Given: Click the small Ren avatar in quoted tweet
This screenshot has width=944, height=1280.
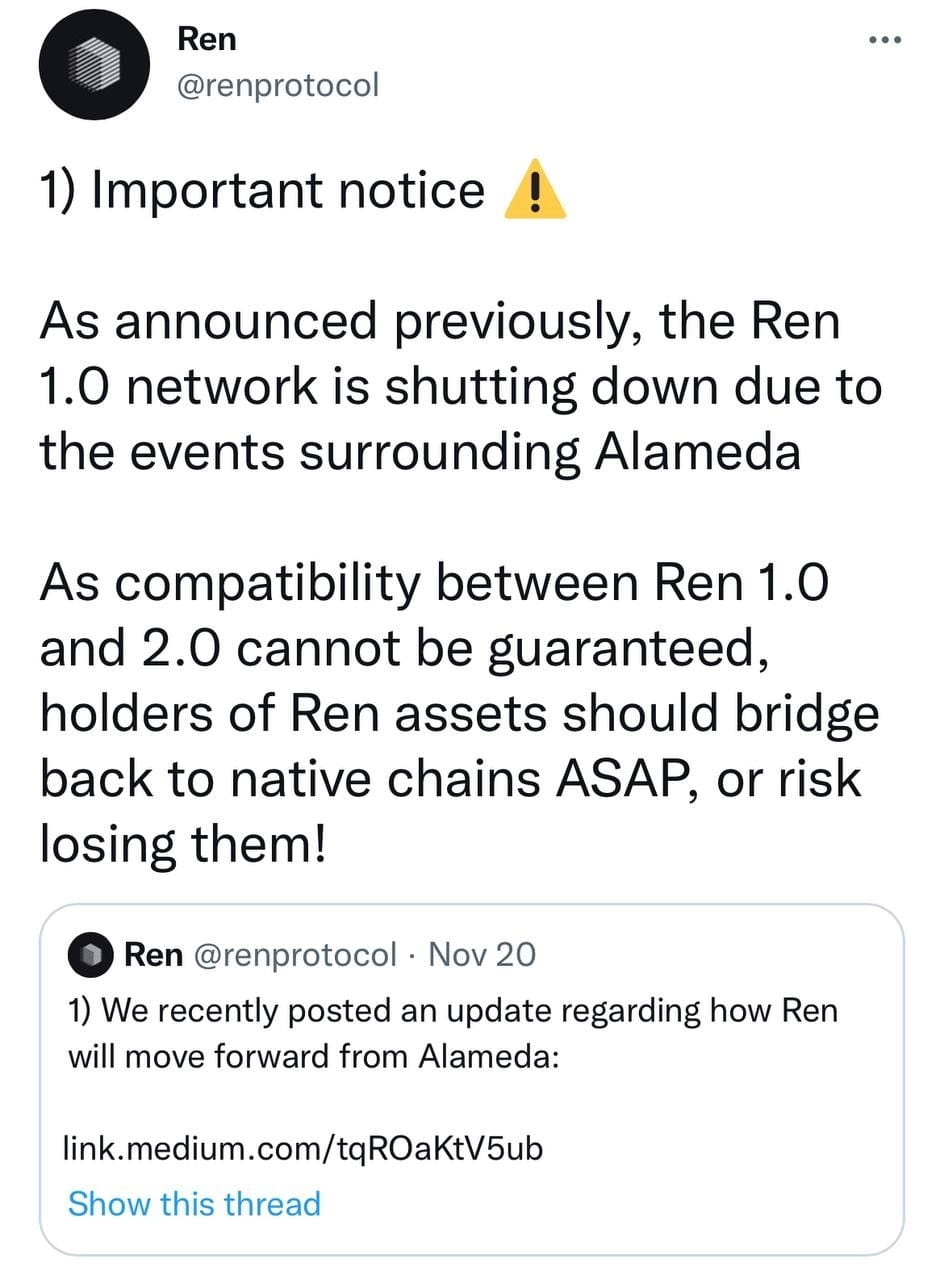Looking at the screenshot, I should (x=90, y=955).
